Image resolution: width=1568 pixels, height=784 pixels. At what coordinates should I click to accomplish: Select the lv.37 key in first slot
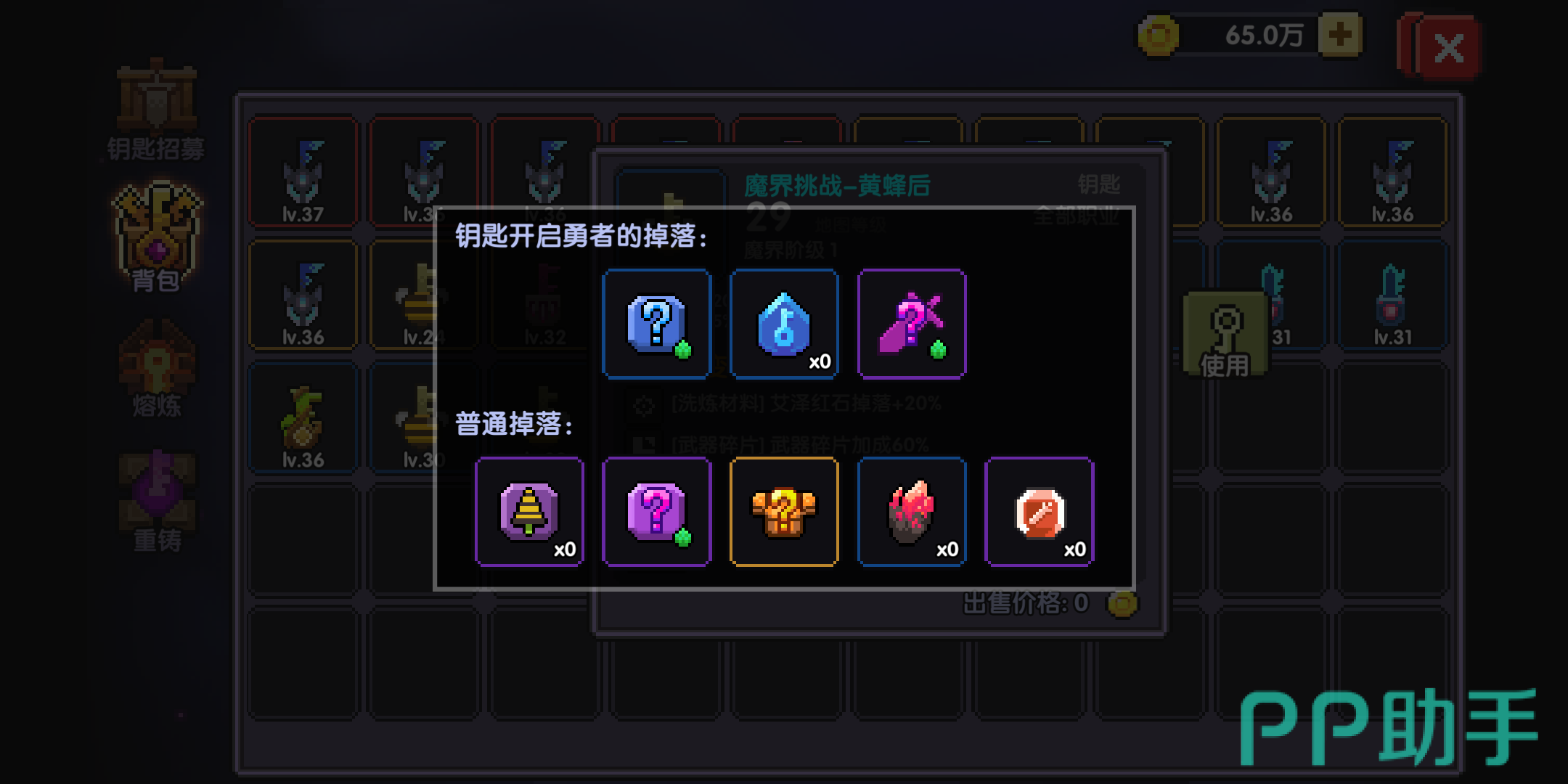coord(303,172)
